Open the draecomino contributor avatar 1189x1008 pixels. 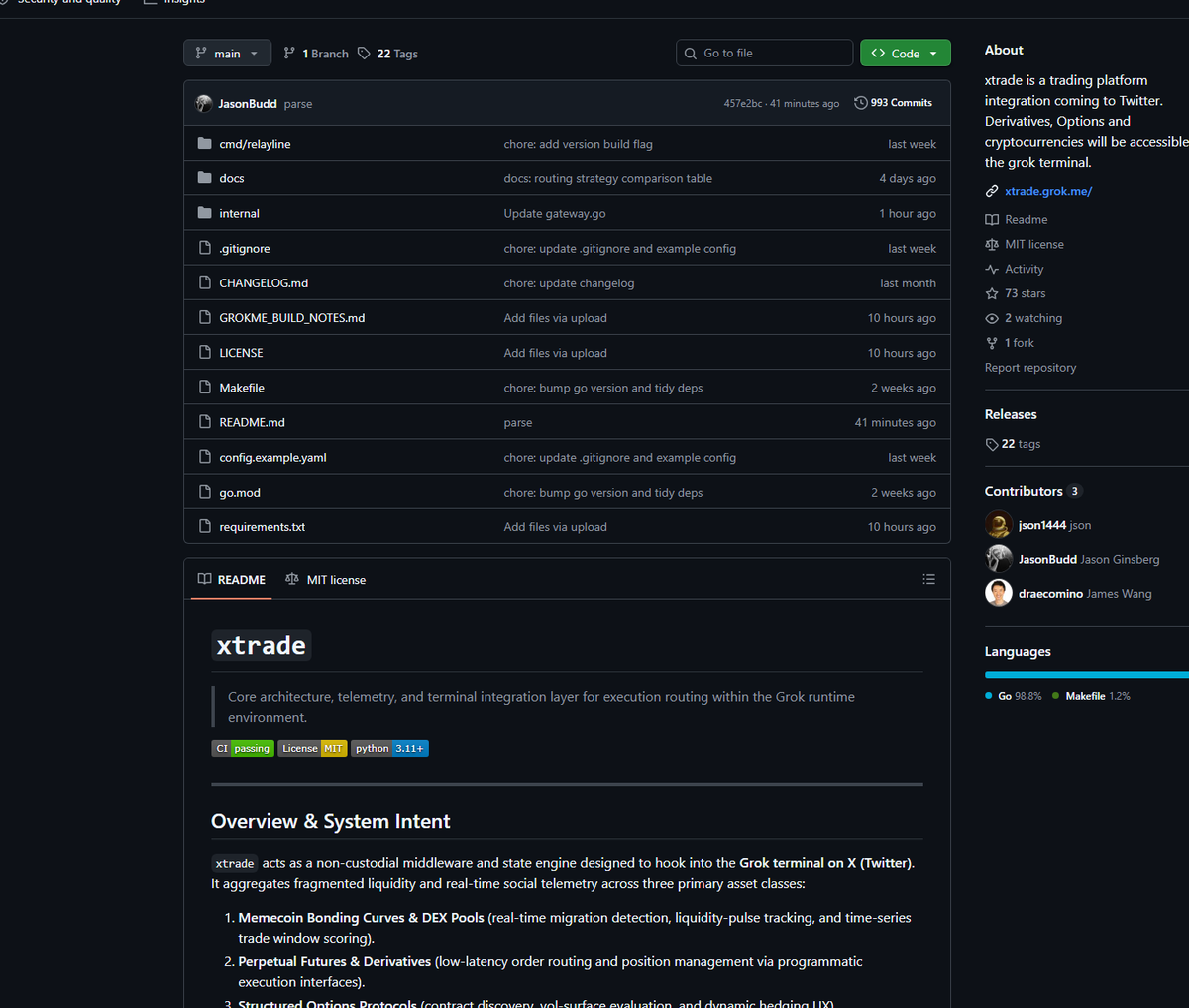click(x=999, y=593)
